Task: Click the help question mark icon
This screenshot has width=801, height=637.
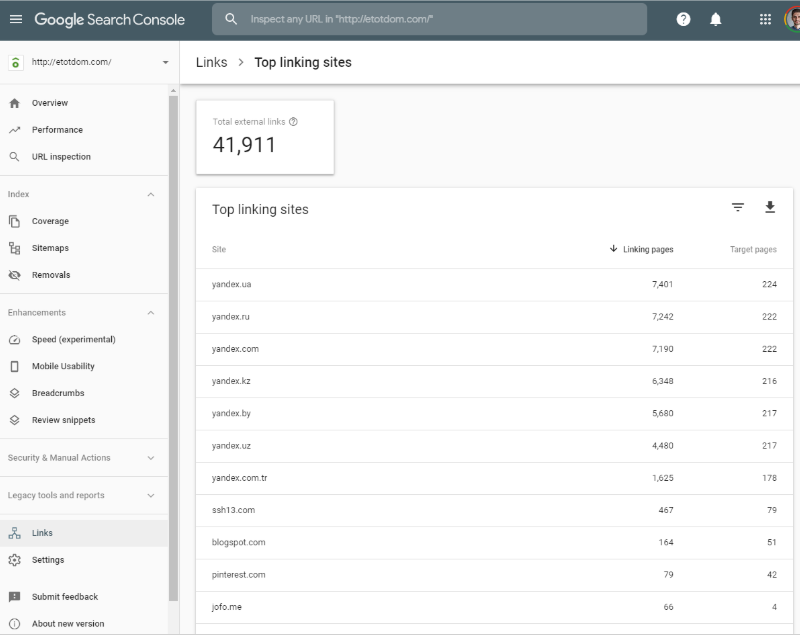Action: point(683,19)
